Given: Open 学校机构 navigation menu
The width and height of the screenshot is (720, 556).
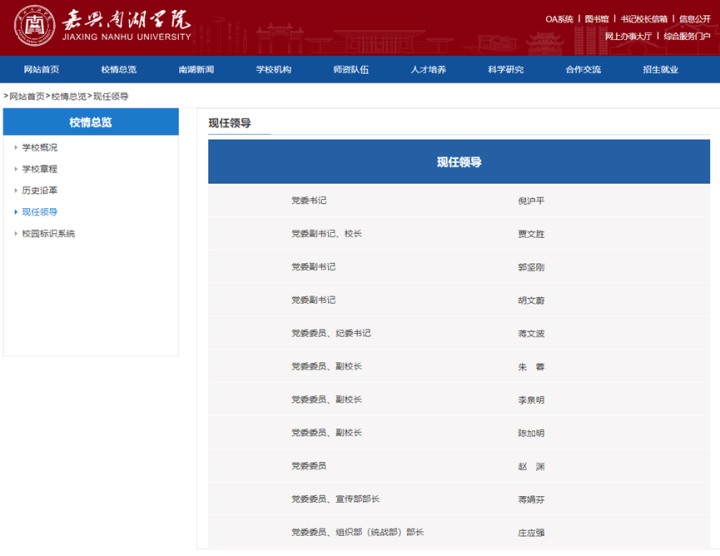Looking at the screenshot, I should tap(273, 70).
